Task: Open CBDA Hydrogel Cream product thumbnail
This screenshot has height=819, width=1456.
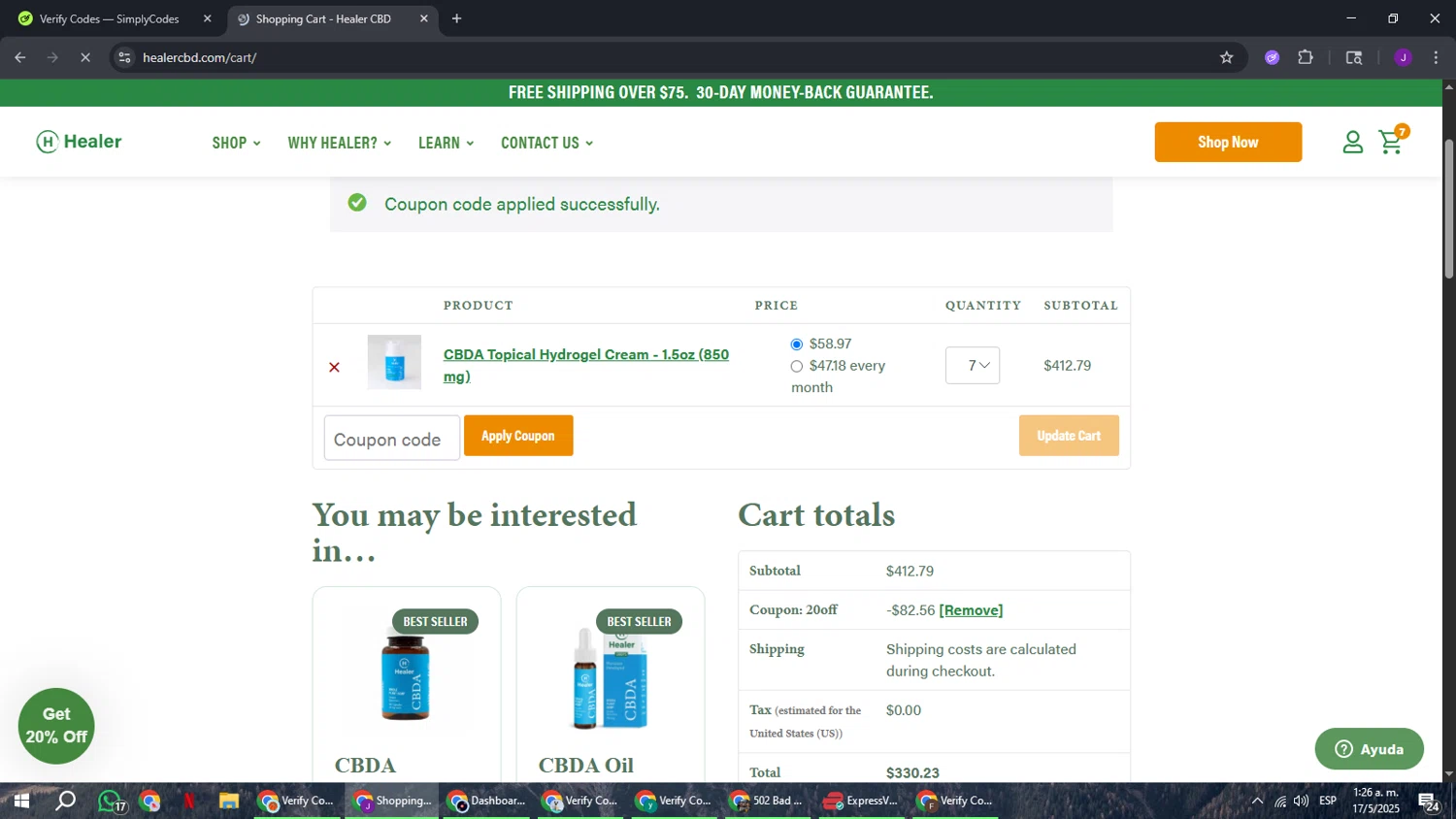Action: tap(394, 362)
